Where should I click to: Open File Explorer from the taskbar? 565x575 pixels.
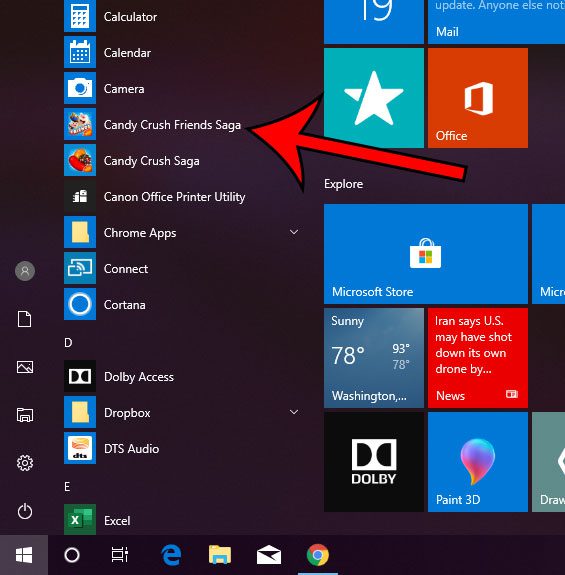[x=220, y=554]
